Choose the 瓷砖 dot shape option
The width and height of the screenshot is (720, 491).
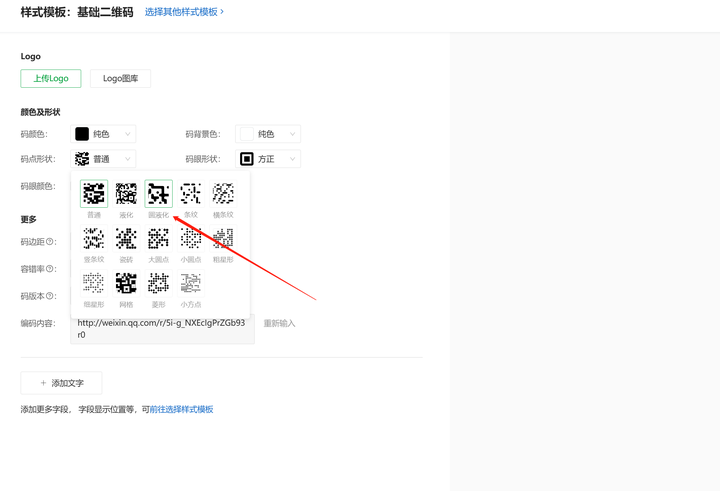click(x=126, y=238)
